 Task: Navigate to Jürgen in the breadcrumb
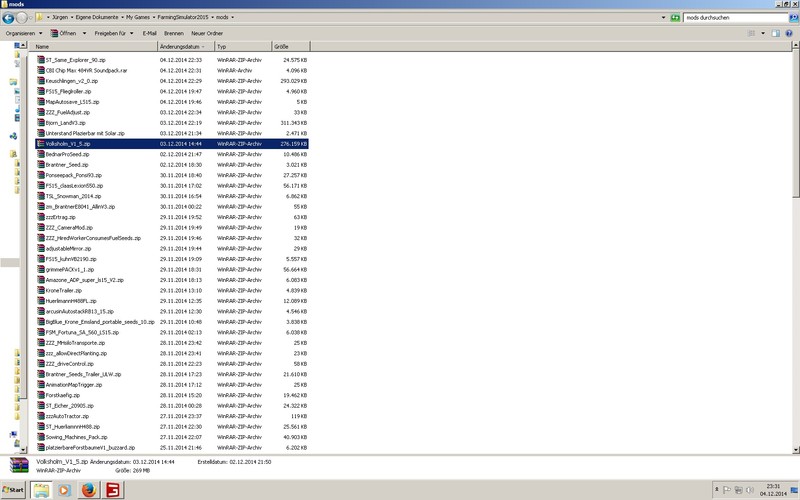(x=60, y=17)
